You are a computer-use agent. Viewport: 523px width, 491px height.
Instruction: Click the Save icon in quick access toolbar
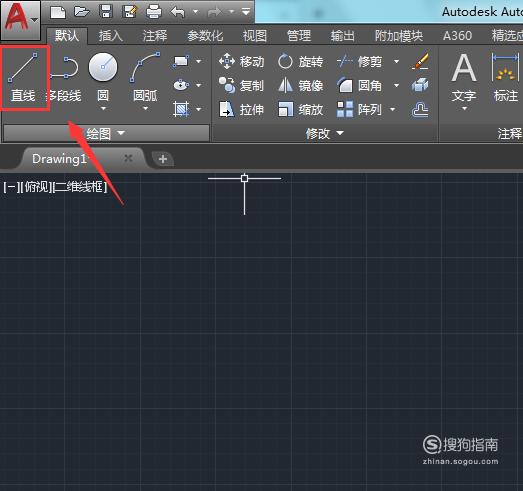(106, 12)
